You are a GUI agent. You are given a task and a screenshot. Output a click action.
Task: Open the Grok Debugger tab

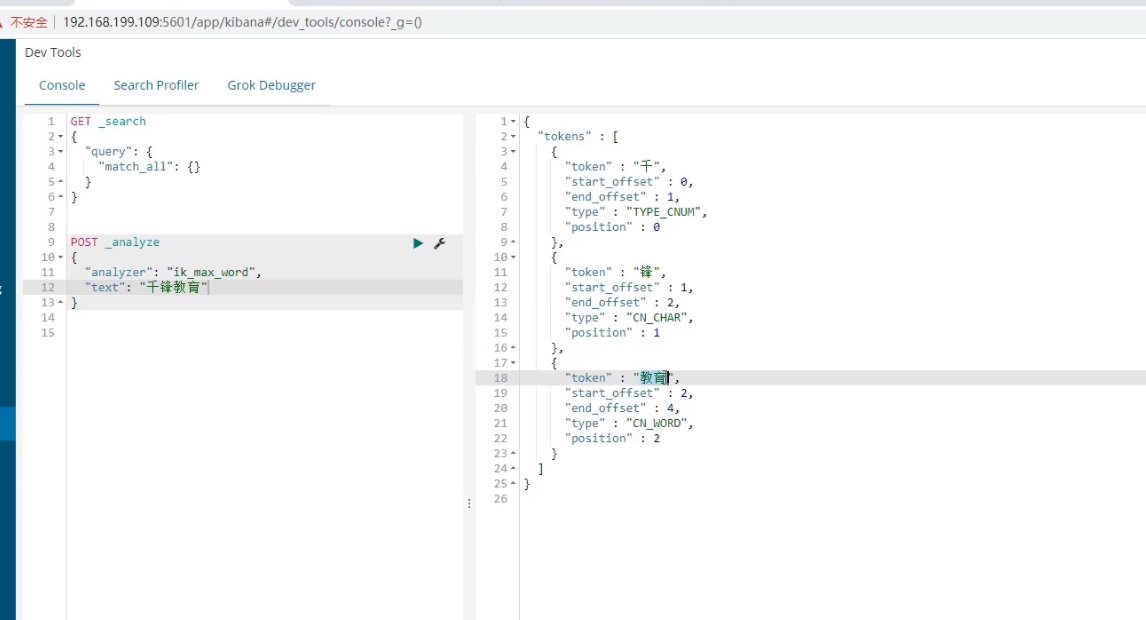[271, 85]
